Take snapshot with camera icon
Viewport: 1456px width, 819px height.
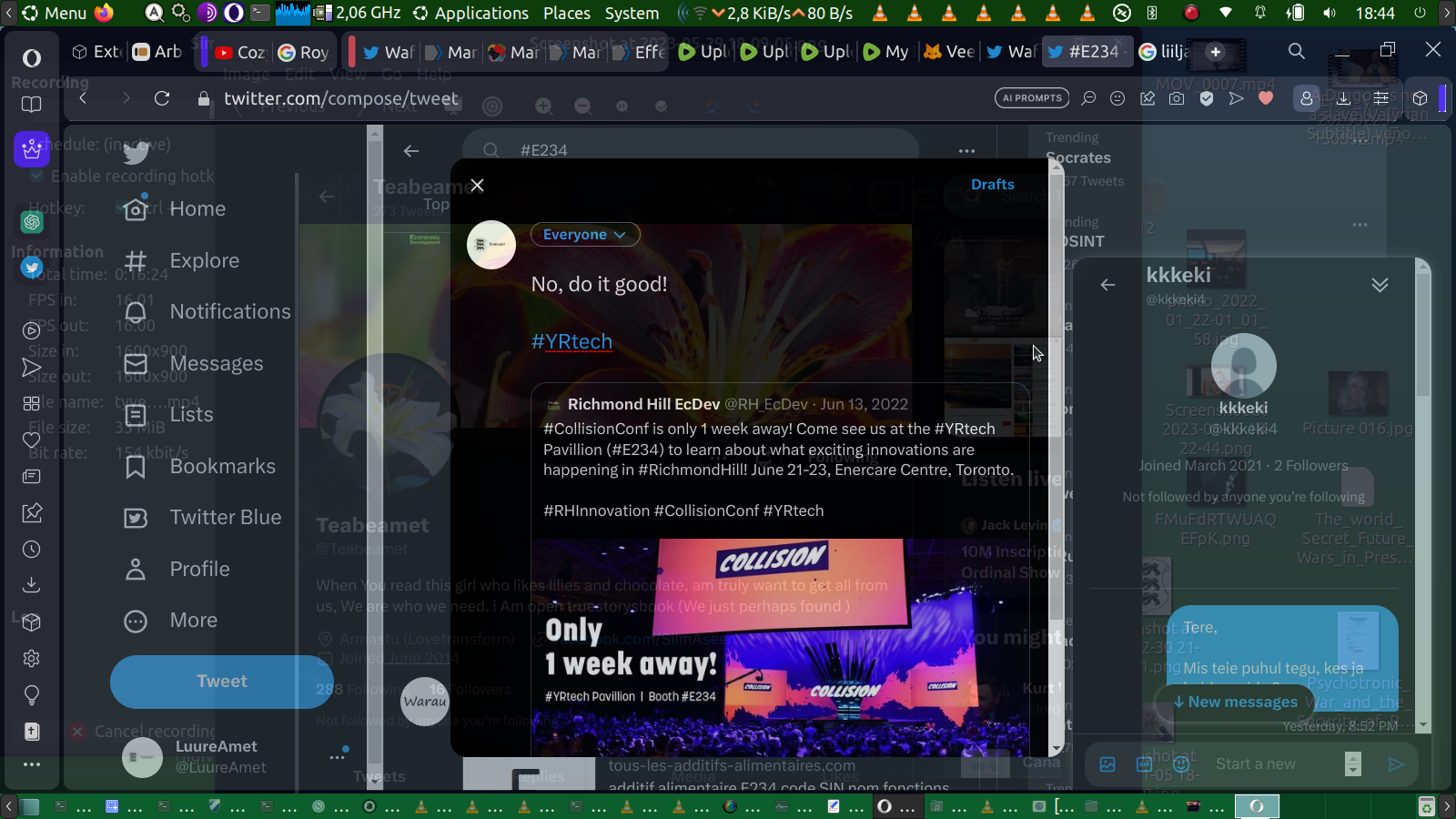point(1177,98)
